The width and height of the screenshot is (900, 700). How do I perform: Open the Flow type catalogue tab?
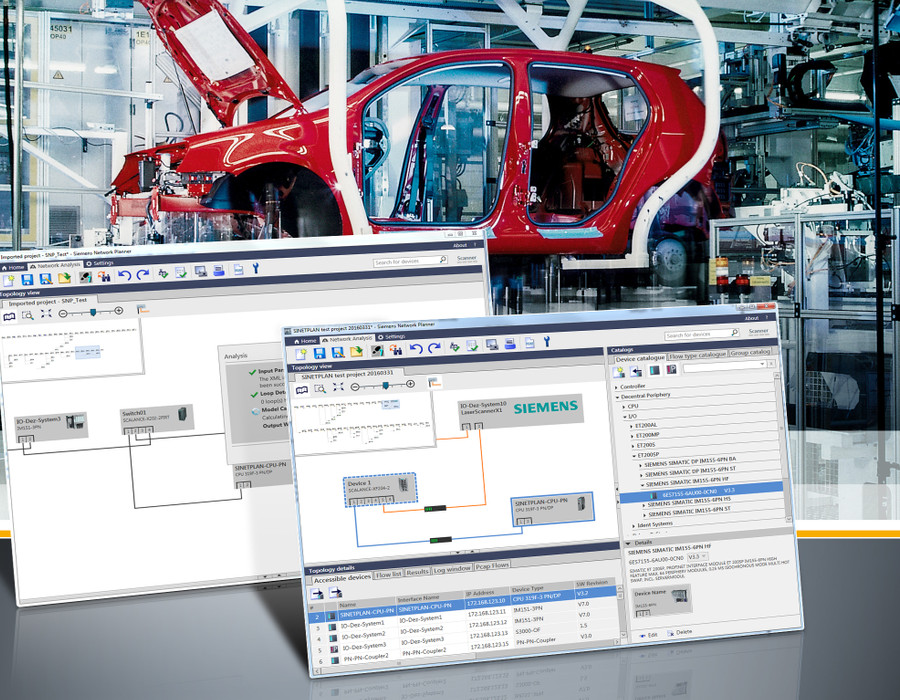point(699,353)
